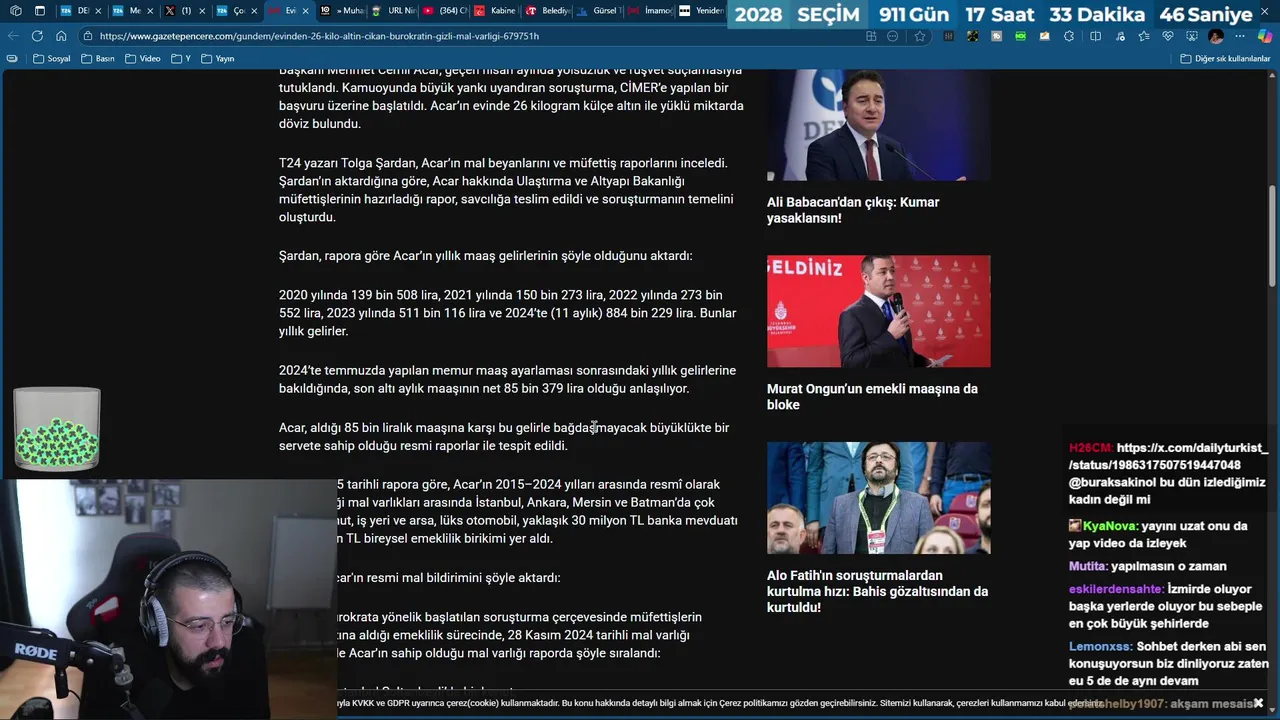Go back to the previous page
The image size is (1280, 720).
tap(13, 36)
